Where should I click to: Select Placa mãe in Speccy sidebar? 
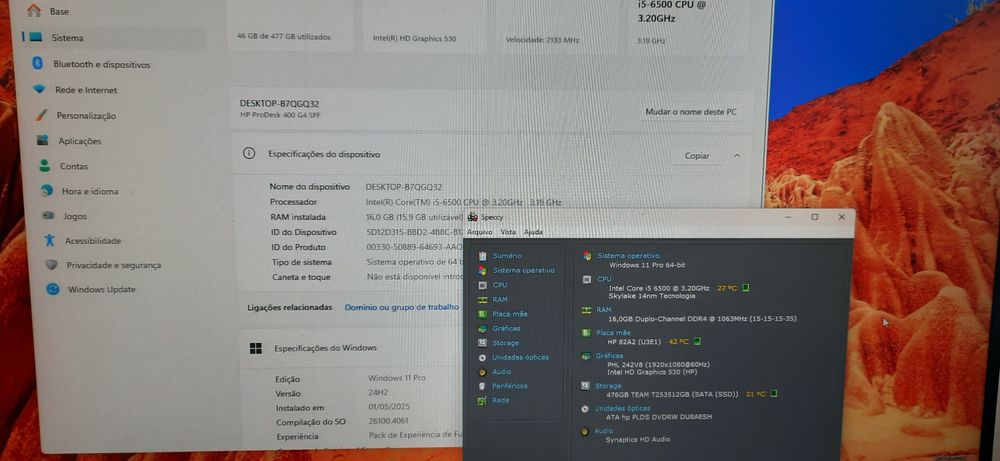(x=510, y=314)
